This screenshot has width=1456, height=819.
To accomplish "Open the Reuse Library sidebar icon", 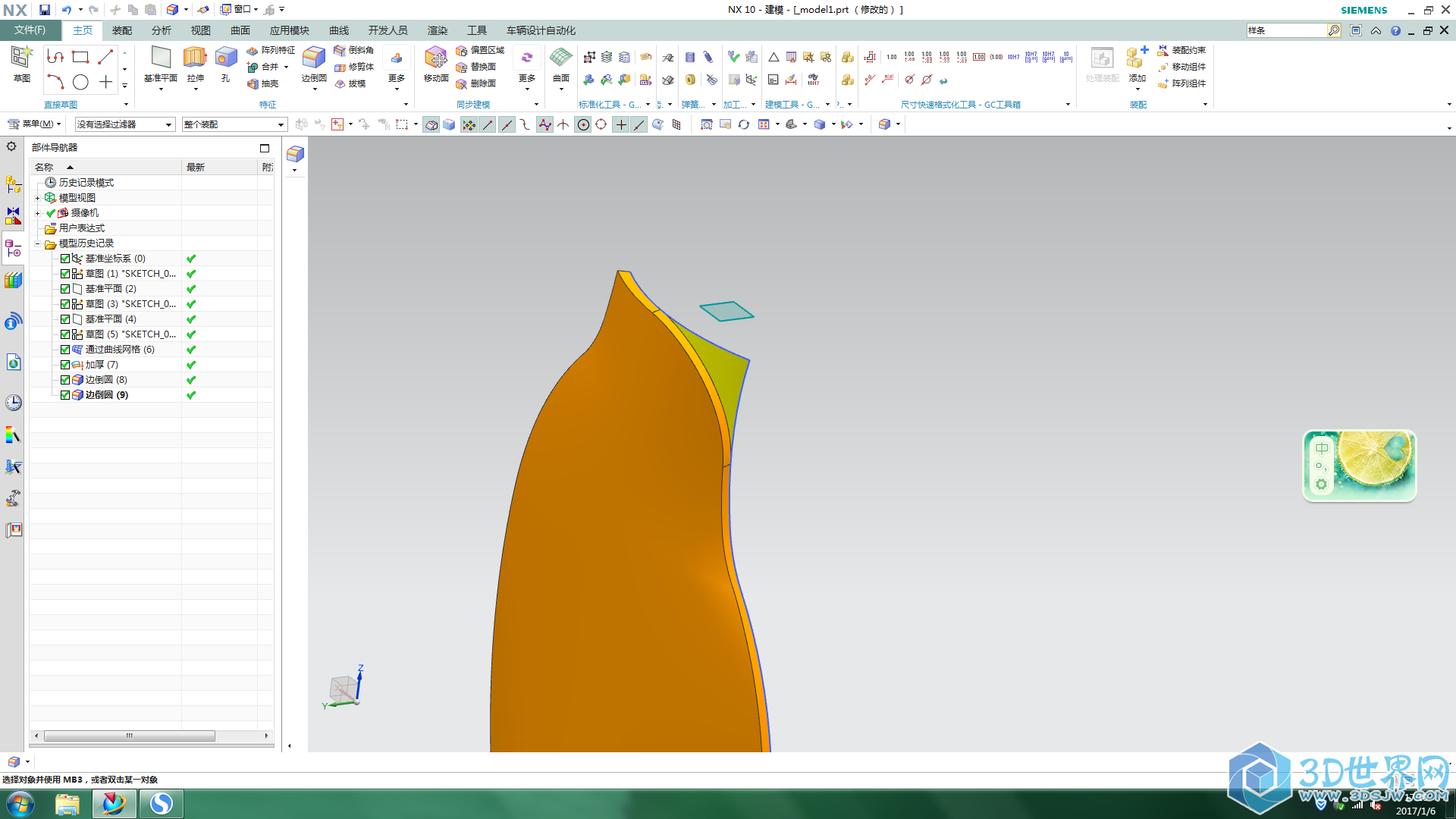I will (x=13, y=281).
